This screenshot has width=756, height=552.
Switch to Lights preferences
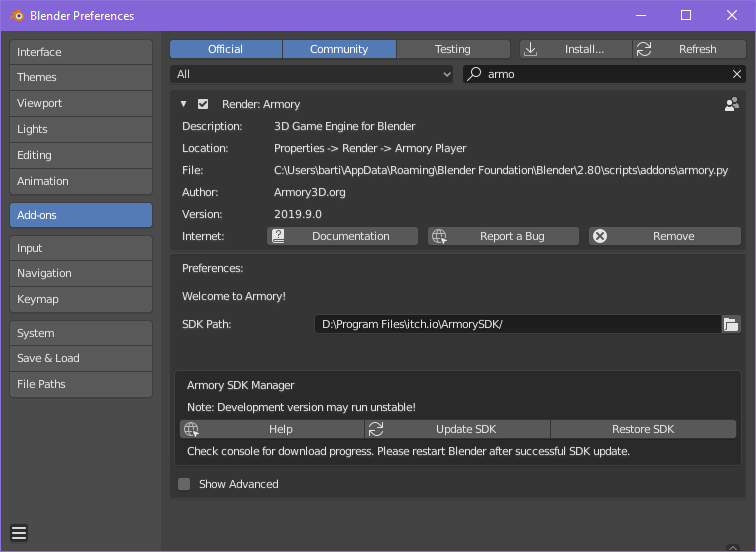(81, 129)
